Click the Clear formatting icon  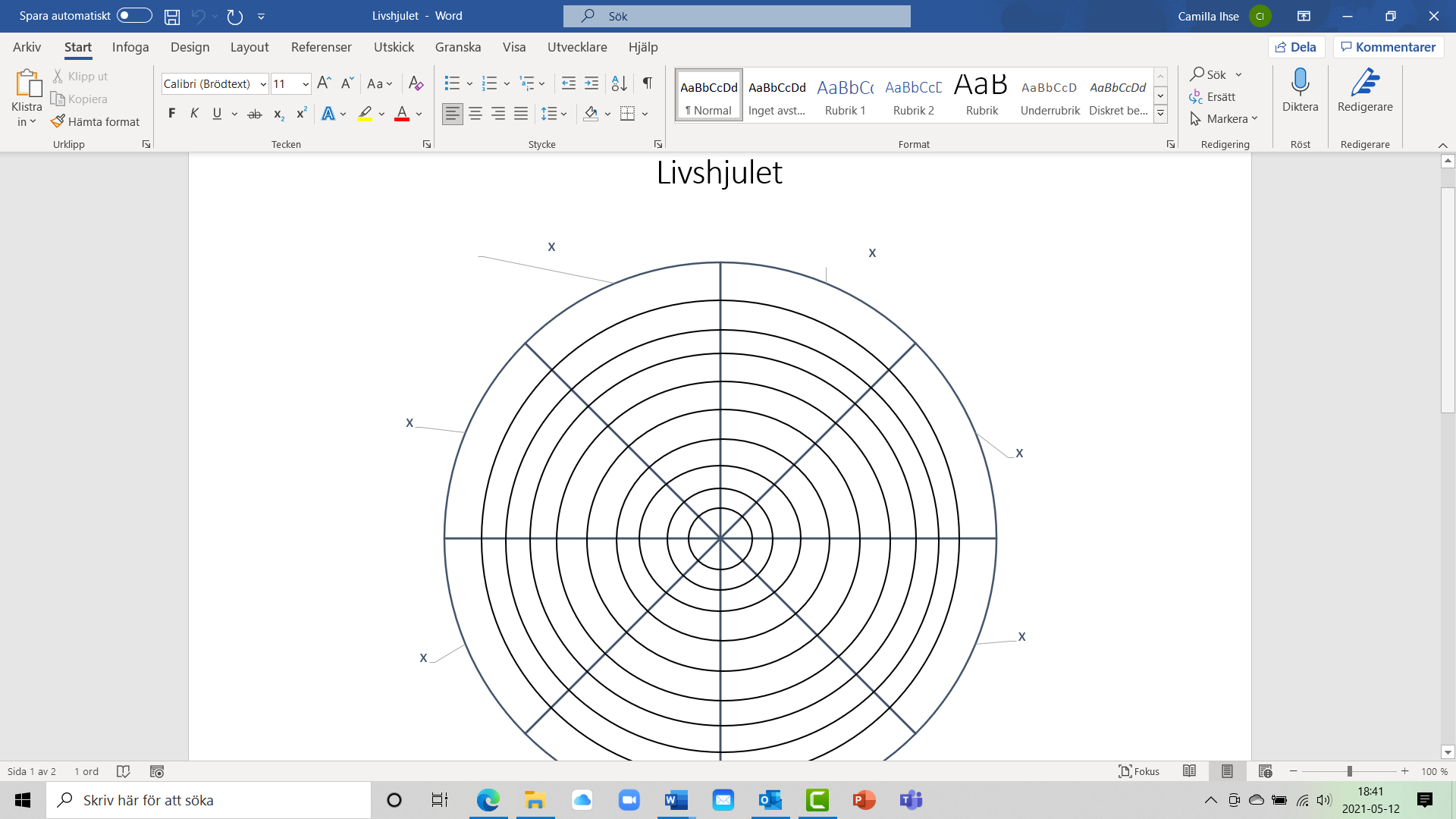tap(416, 83)
